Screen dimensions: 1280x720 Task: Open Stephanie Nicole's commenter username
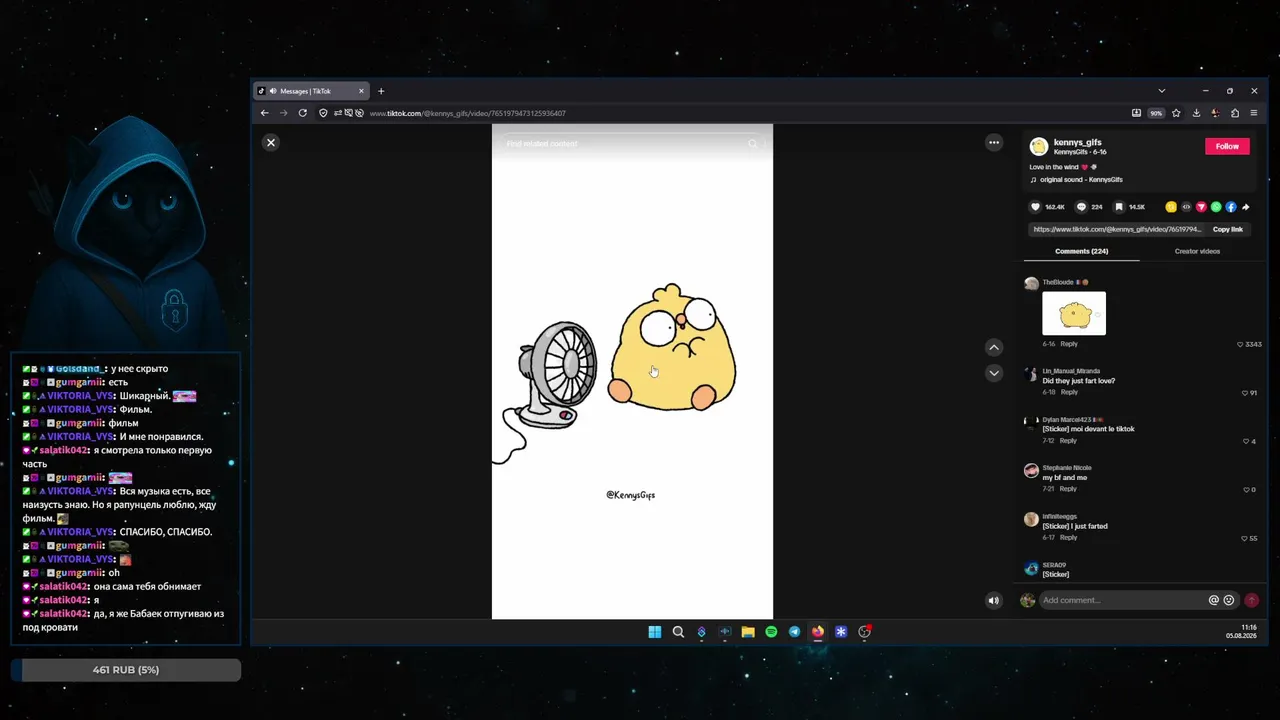tap(1067, 468)
